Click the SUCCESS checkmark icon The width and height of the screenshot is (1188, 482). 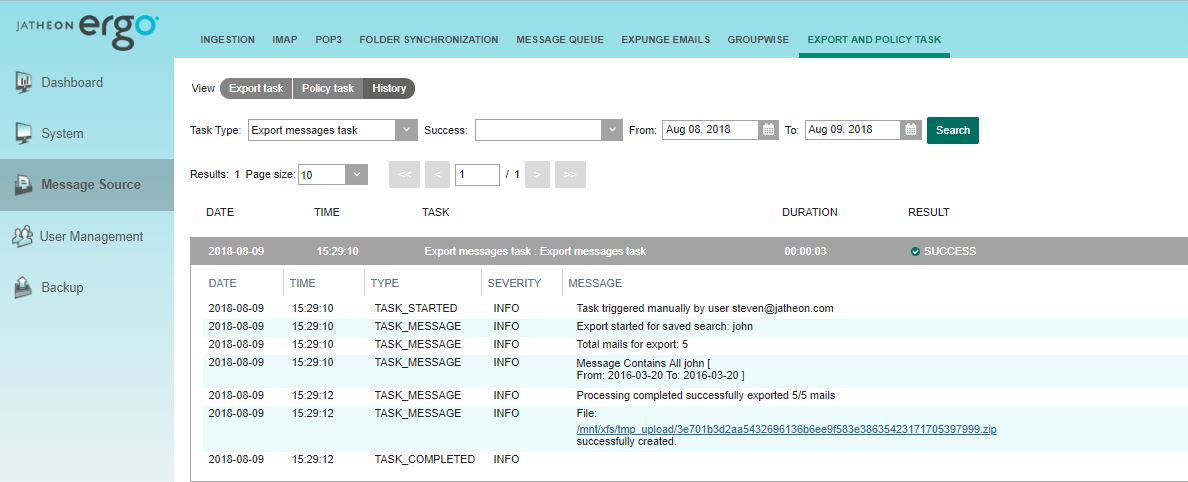pyautogui.click(x=915, y=252)
